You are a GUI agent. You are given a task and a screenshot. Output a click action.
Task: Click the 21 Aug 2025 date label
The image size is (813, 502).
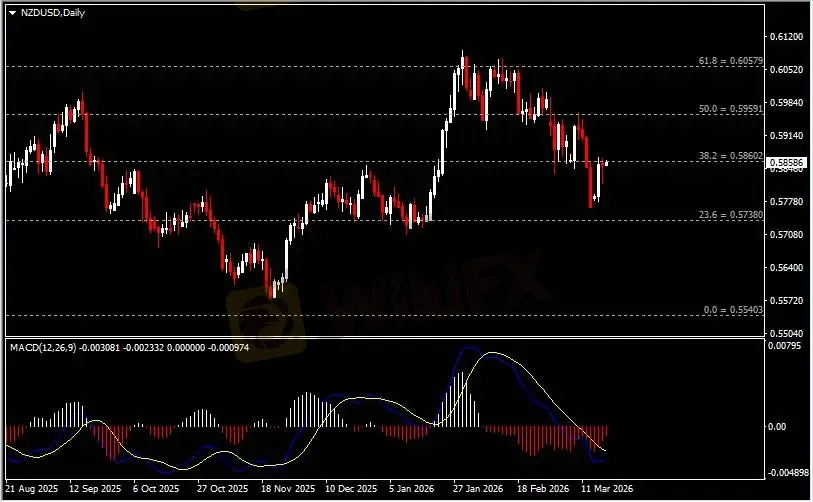pyautogui.click(x=33, y=491)
